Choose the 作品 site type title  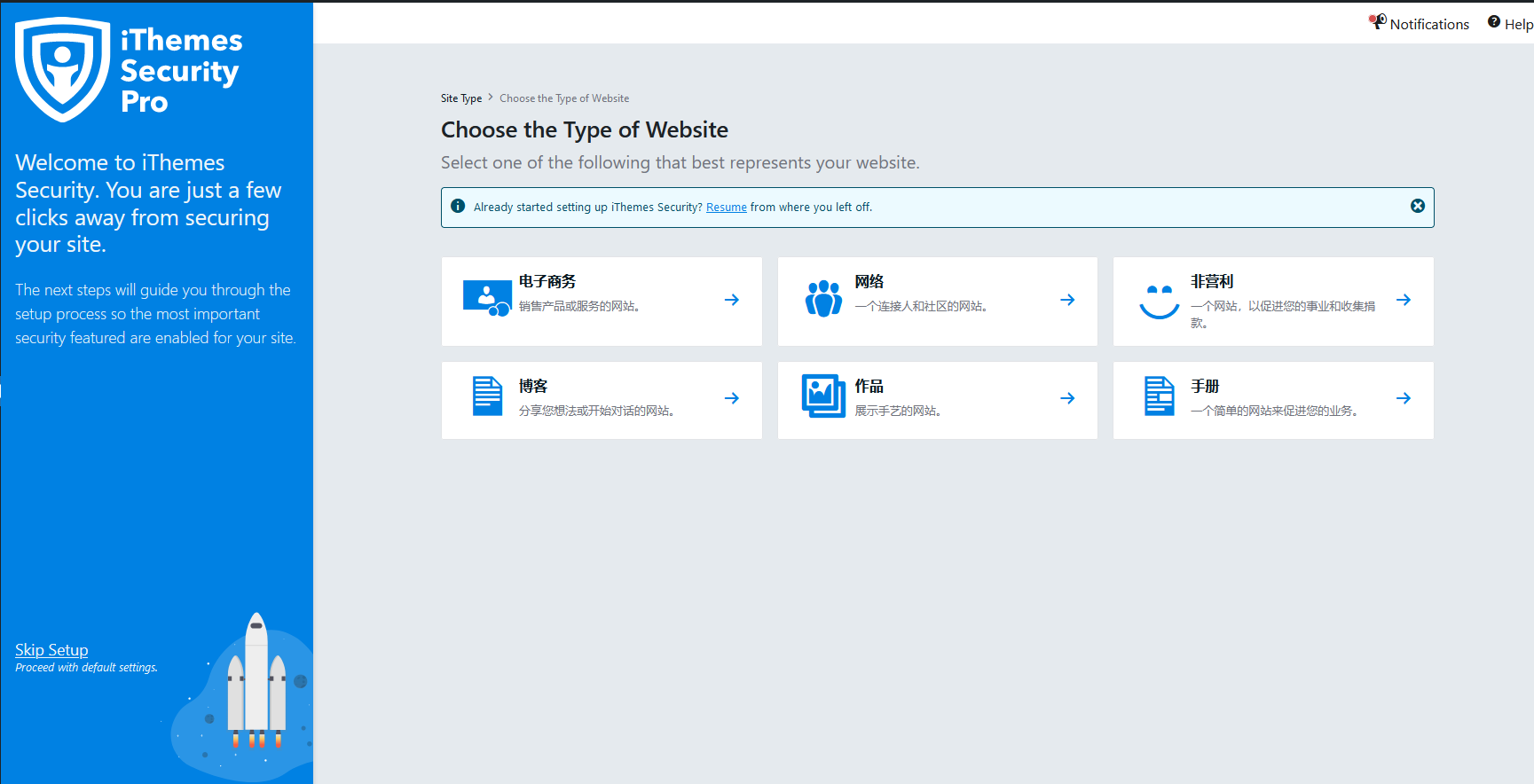pos(869,386)
